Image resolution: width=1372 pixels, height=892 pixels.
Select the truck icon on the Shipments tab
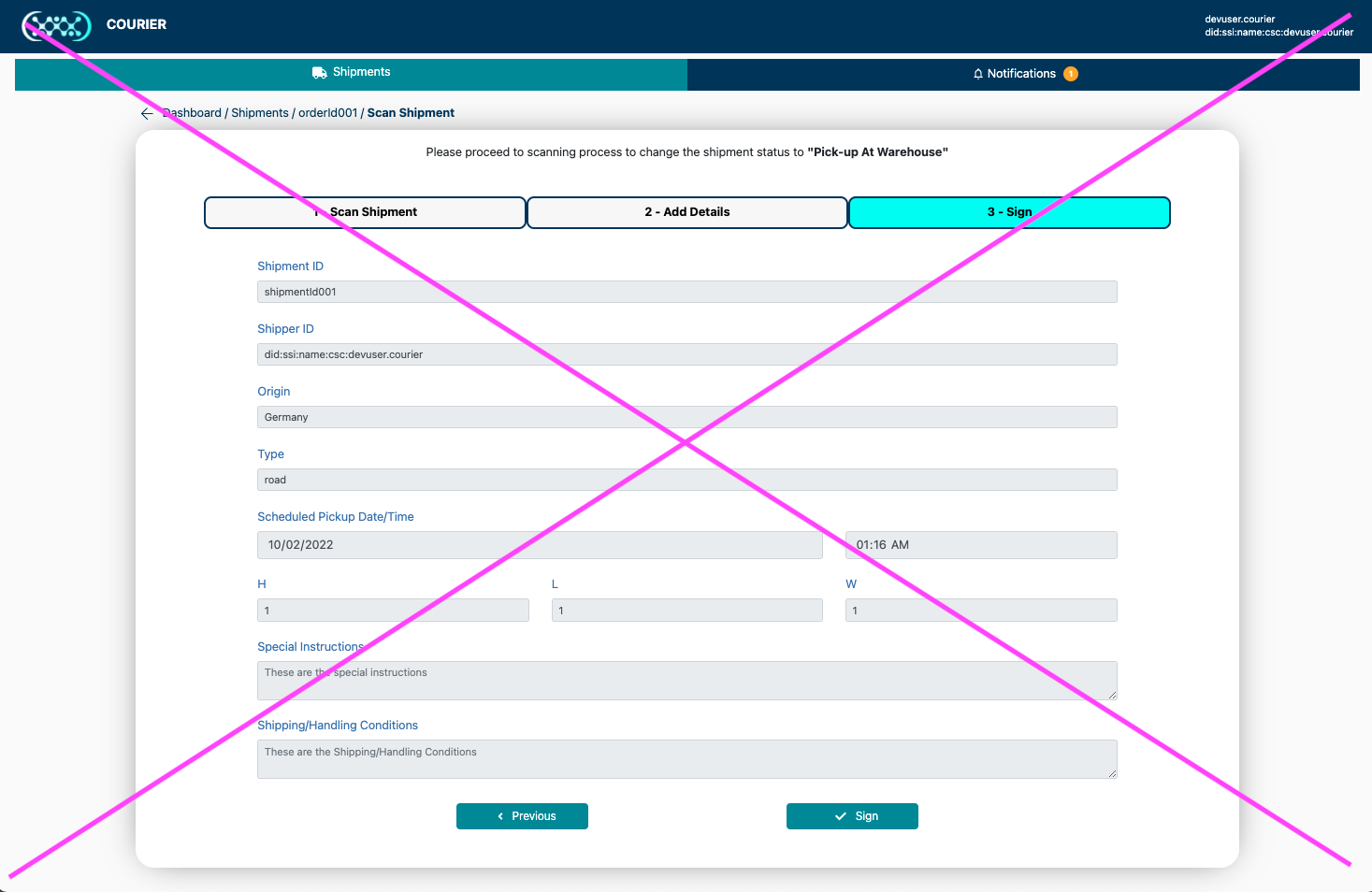(319, 71)
